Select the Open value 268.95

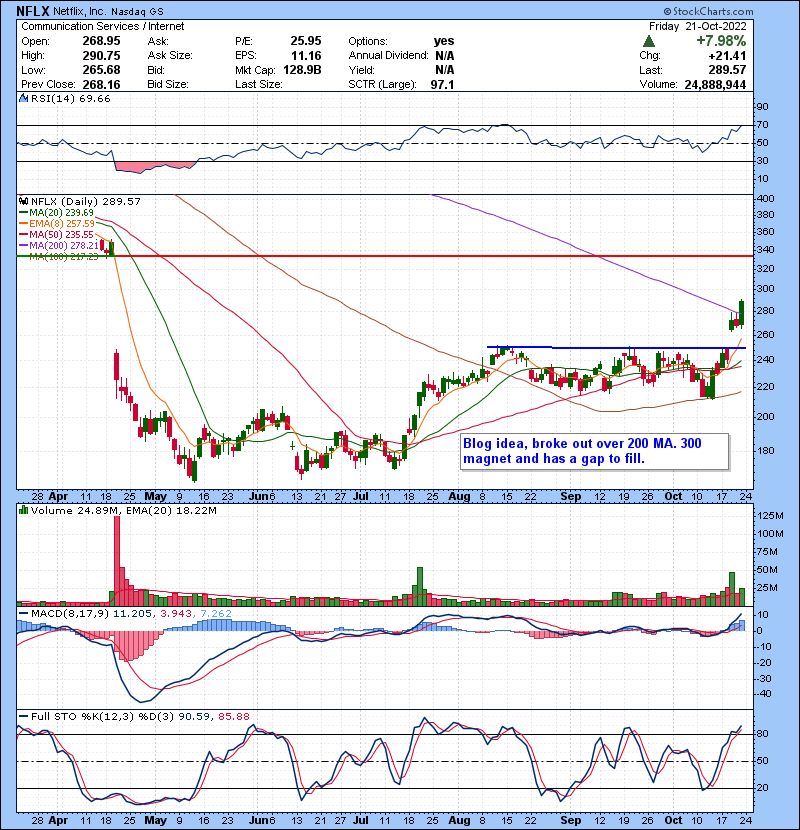tap(101, 41)
